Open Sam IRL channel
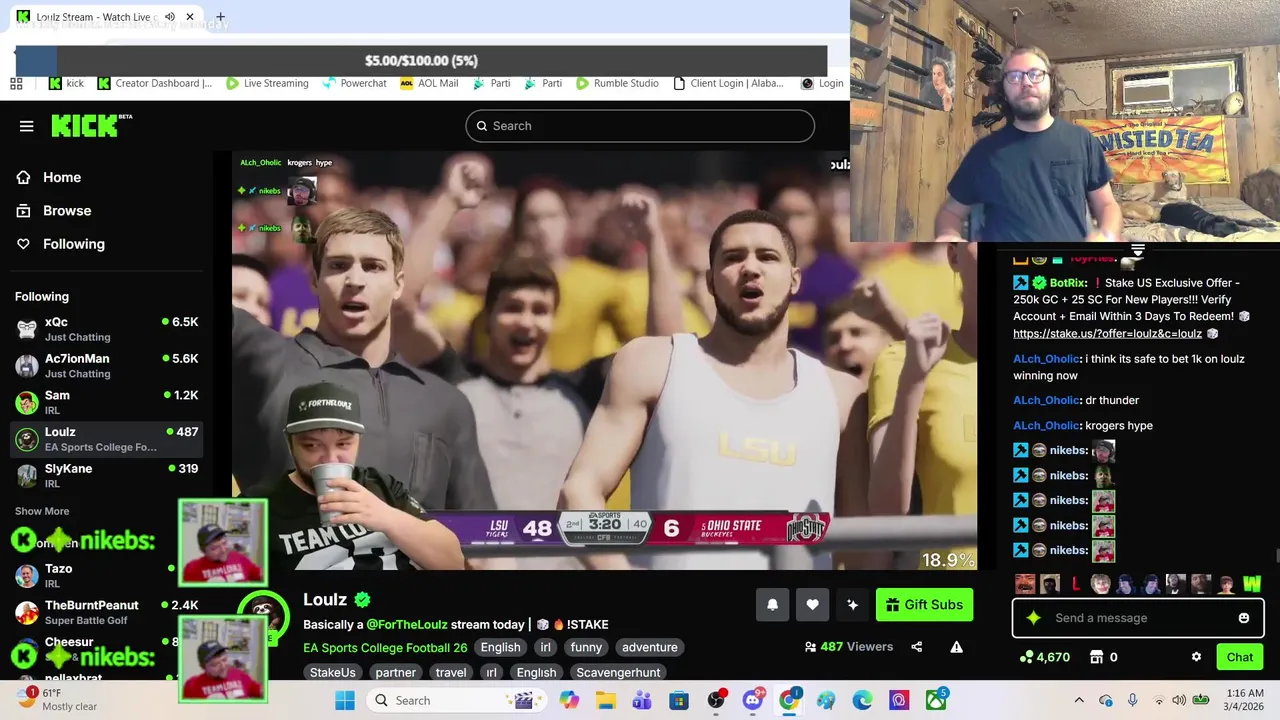The height and width of the screenshot is (720, 1280). pyautogui.click(x=106, y=402)
